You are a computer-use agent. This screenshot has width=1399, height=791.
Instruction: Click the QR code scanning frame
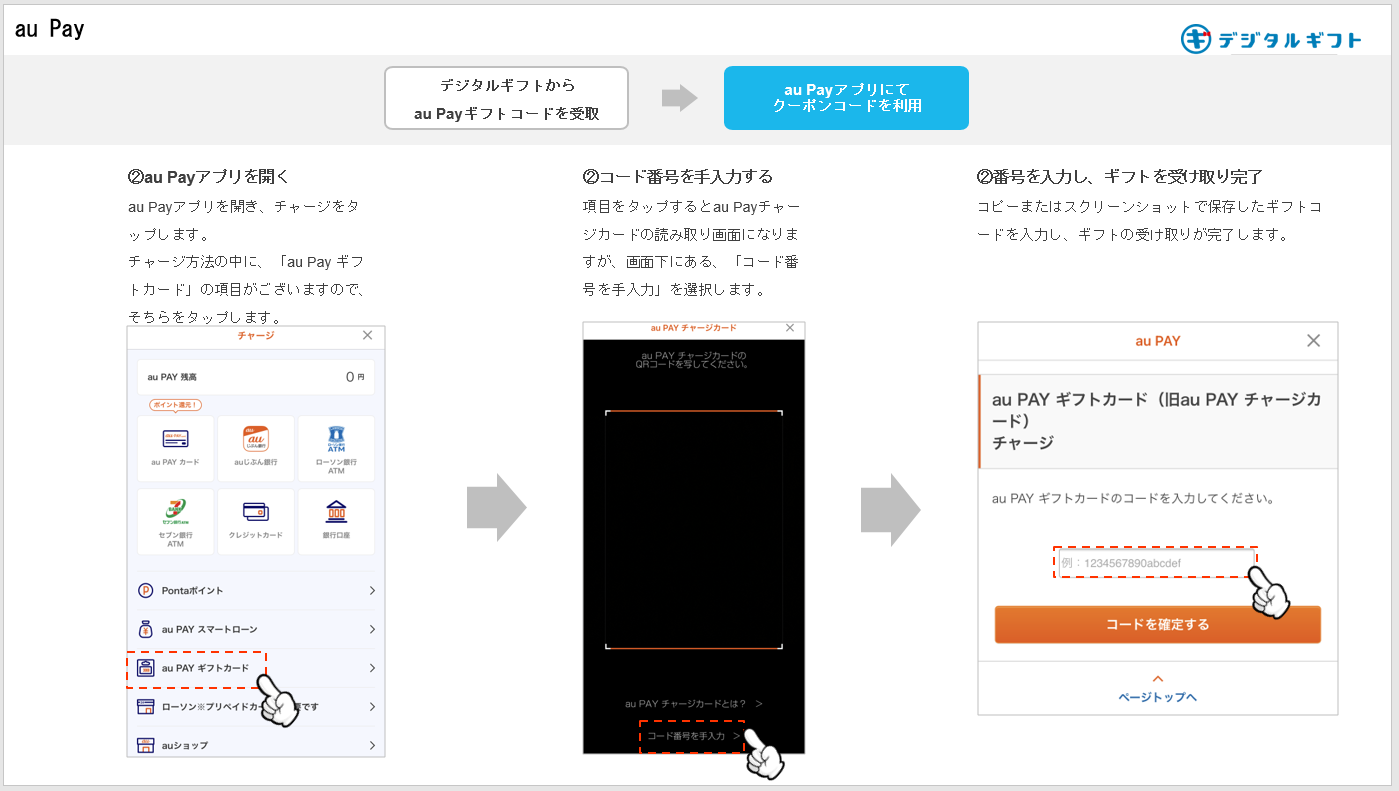(x=694, y=529)
